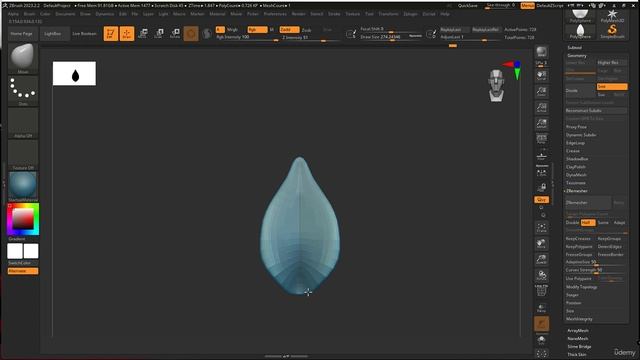The image size is (640, 360).
Task: Open the Alpha Off selector
Action: [x=23, y=123]
